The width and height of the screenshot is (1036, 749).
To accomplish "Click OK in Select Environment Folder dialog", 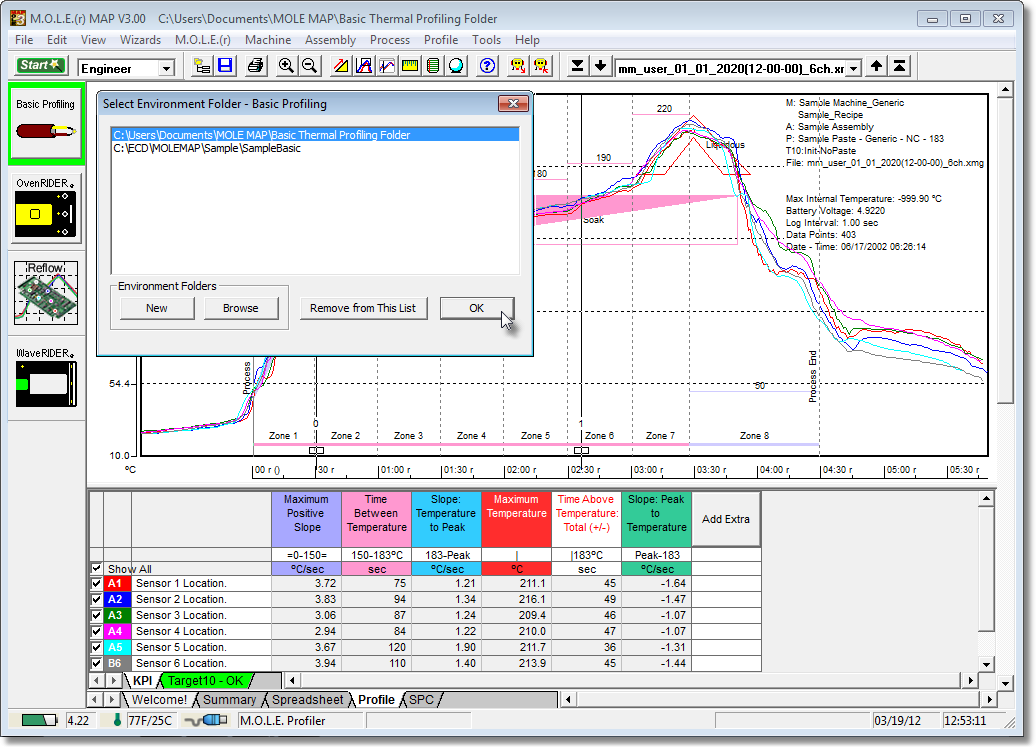I will point(476,308).
